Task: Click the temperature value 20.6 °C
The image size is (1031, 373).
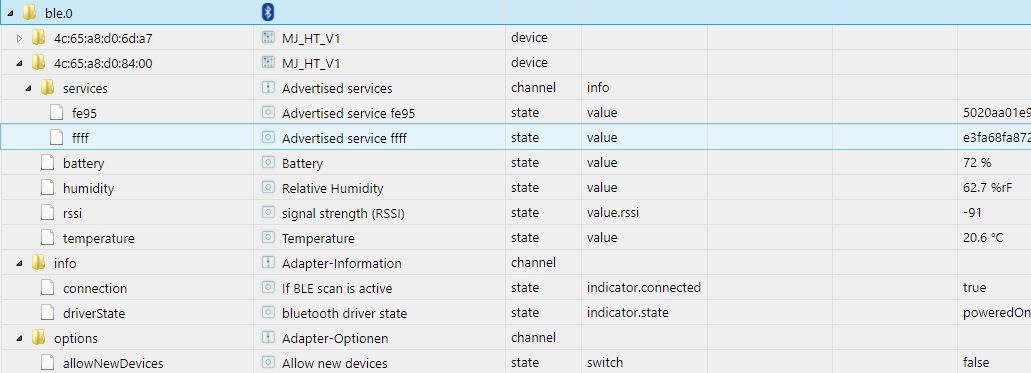Action: (x=982, y=238)
